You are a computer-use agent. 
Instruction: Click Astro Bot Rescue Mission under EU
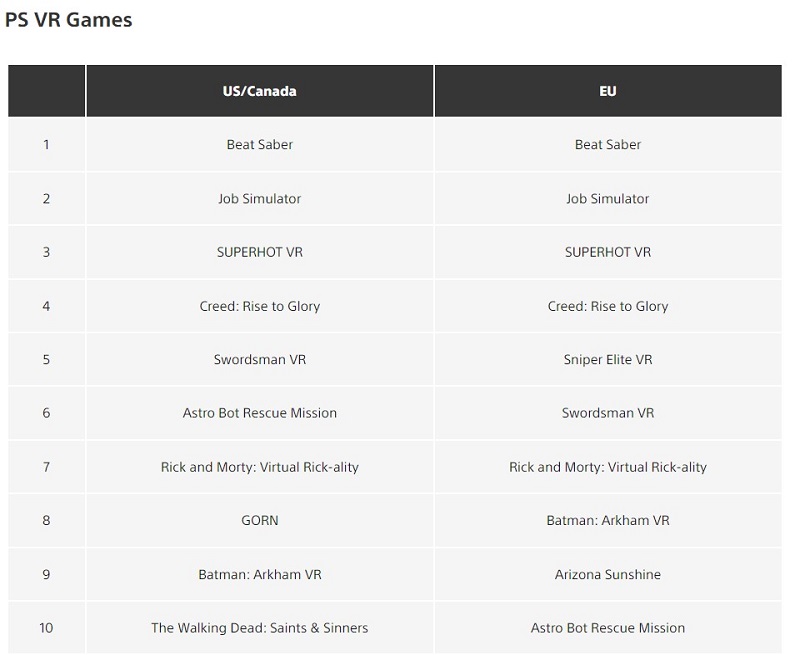point(608,628)
